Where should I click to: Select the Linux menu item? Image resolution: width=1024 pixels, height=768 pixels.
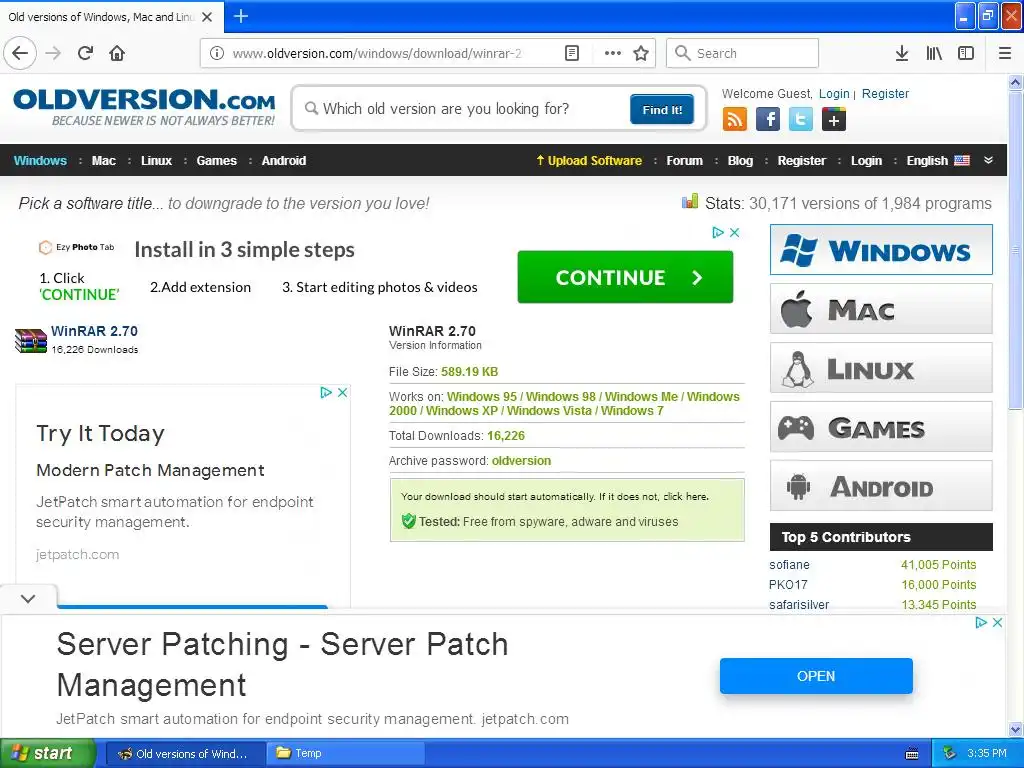(156, 161)
